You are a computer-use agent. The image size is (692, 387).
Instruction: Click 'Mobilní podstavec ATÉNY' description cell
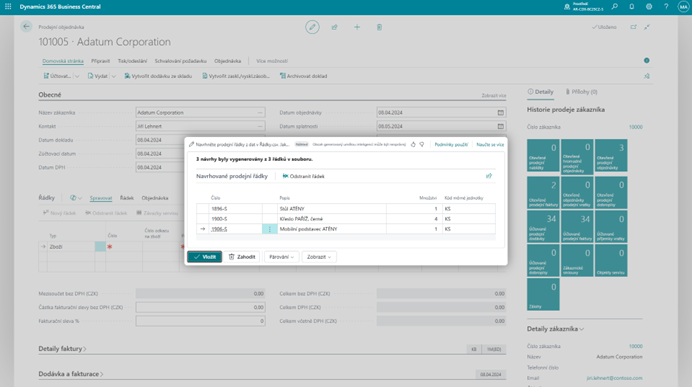pyautogui.click(x=332, y=229)
